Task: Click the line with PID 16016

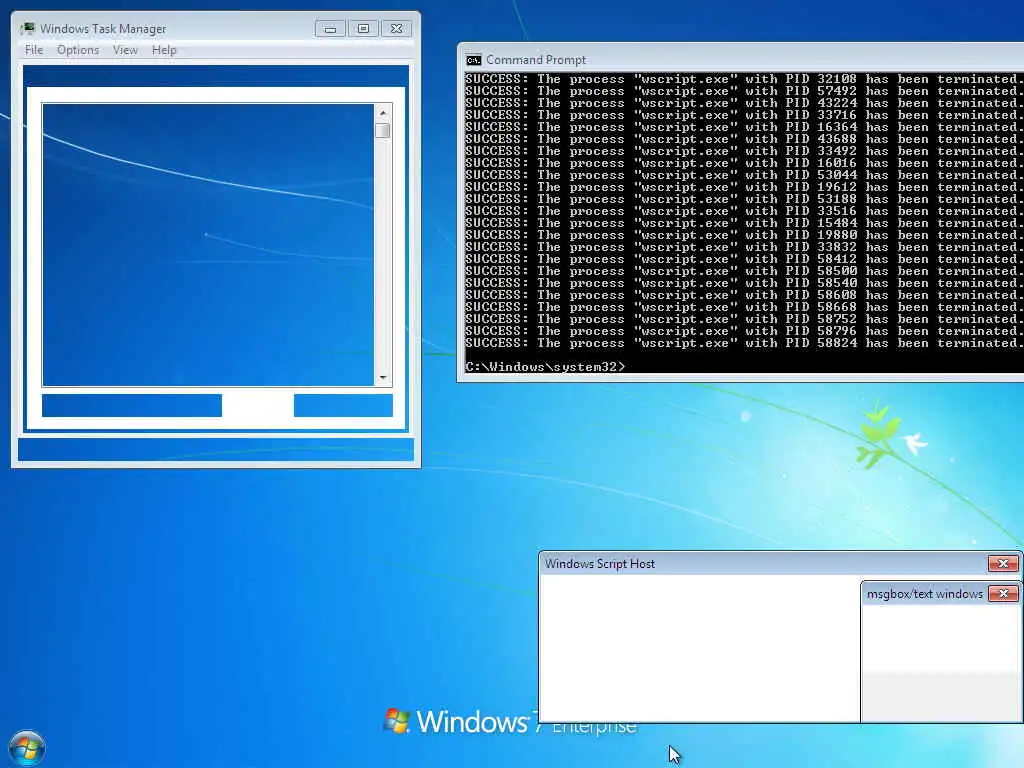Action: point(744,163)
